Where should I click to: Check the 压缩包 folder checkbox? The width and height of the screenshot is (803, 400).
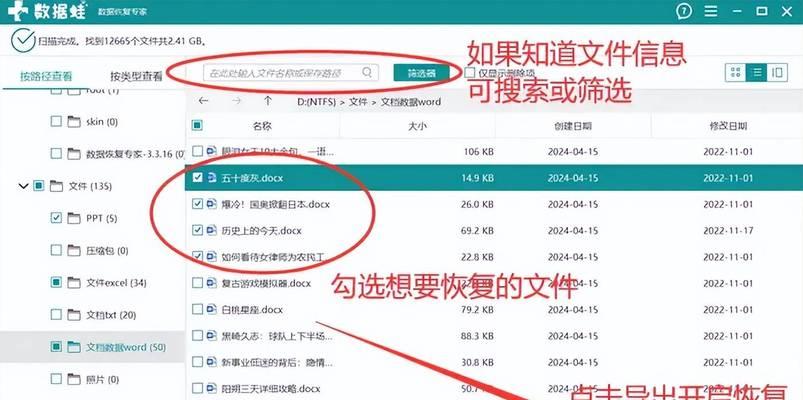(56, 251)
